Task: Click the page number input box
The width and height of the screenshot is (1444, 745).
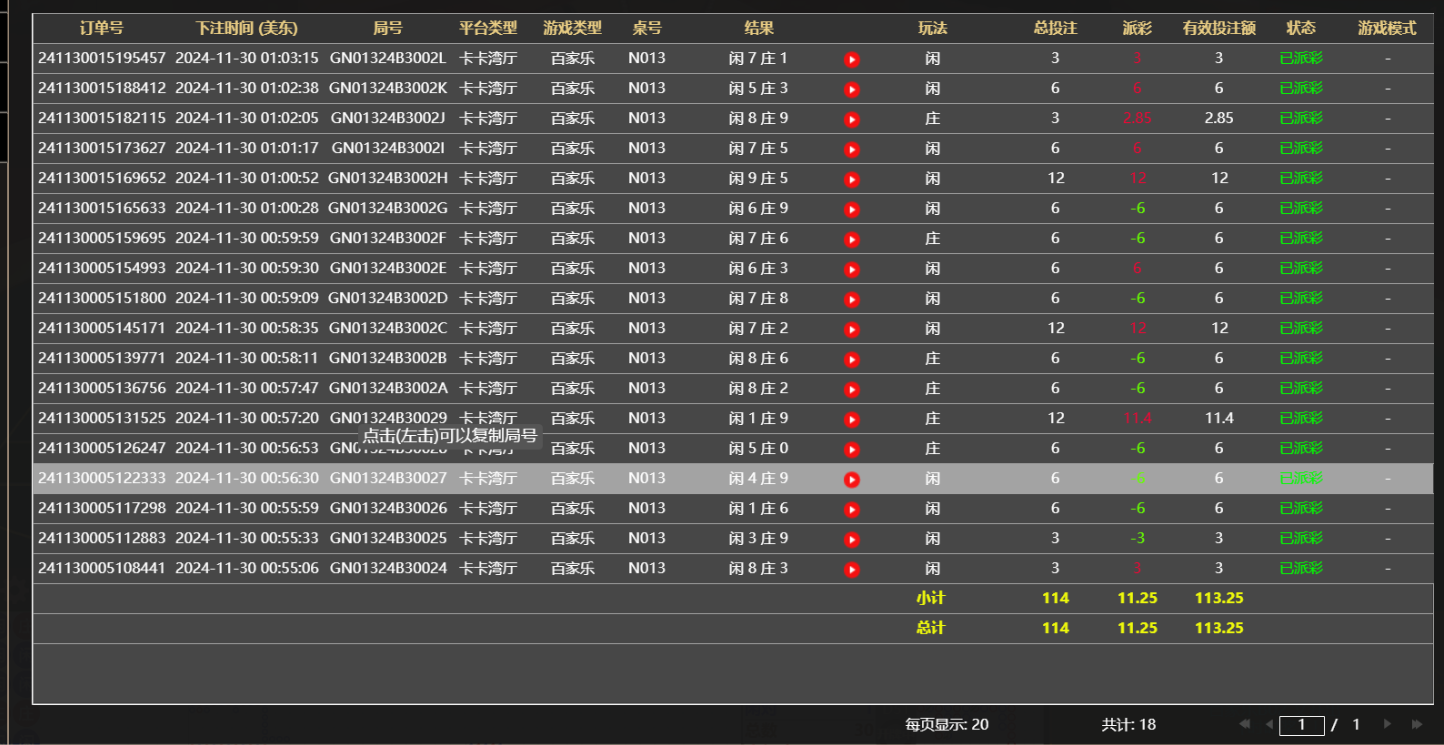Action: 1302,724
